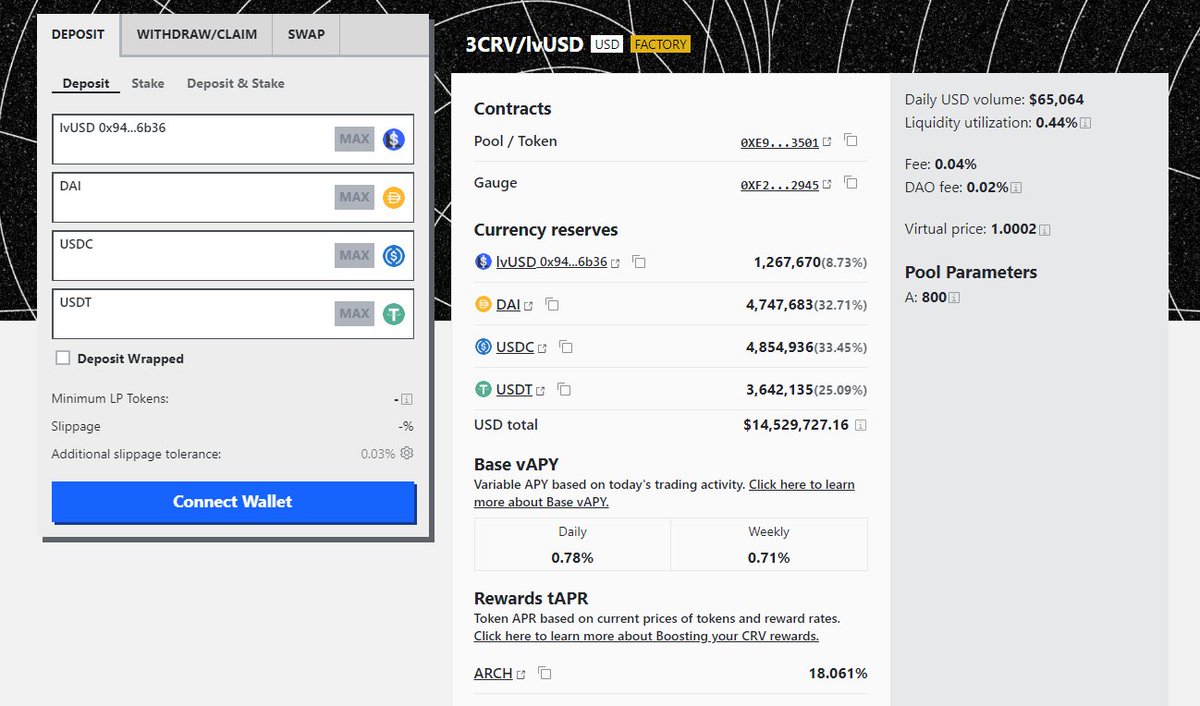1200x706 pixels.
Task: Select the Weekly vAPY value 0.71%
Action: coord(768,557)
